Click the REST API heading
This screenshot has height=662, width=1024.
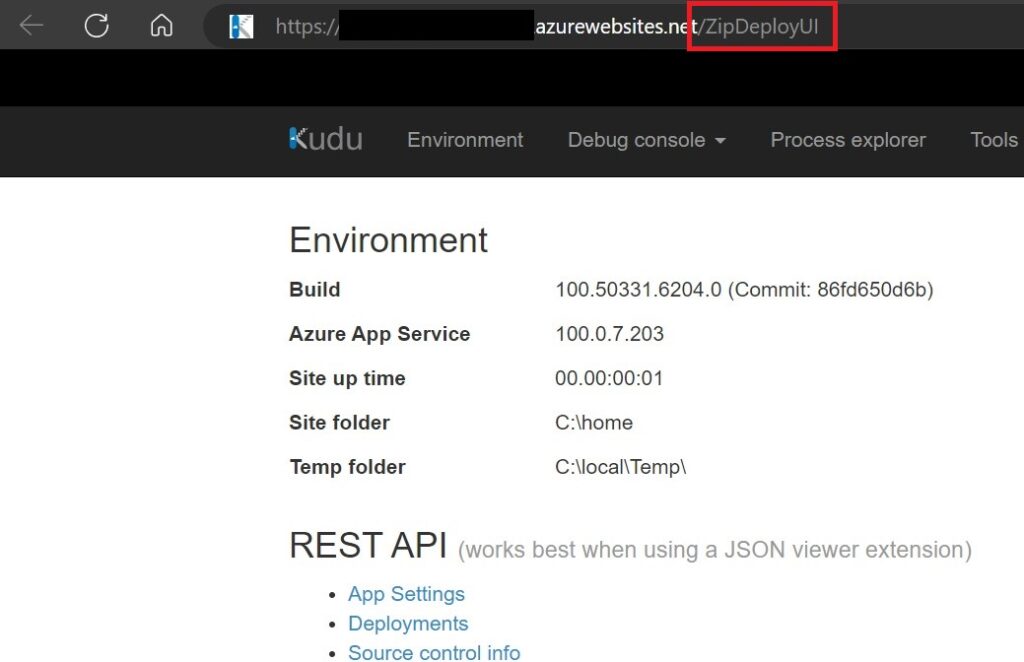click(x=368, y=546)
